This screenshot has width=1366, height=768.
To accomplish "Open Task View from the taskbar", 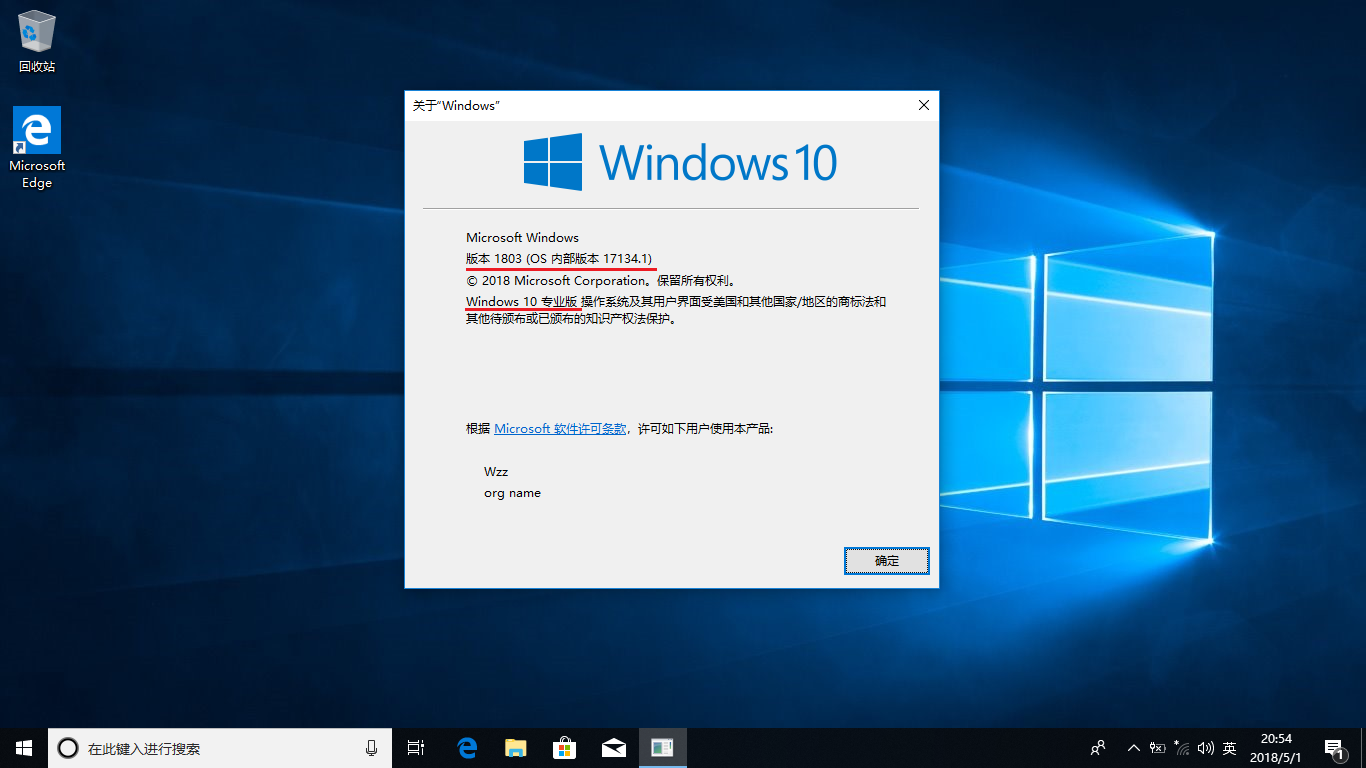I will tap(417, 748).
